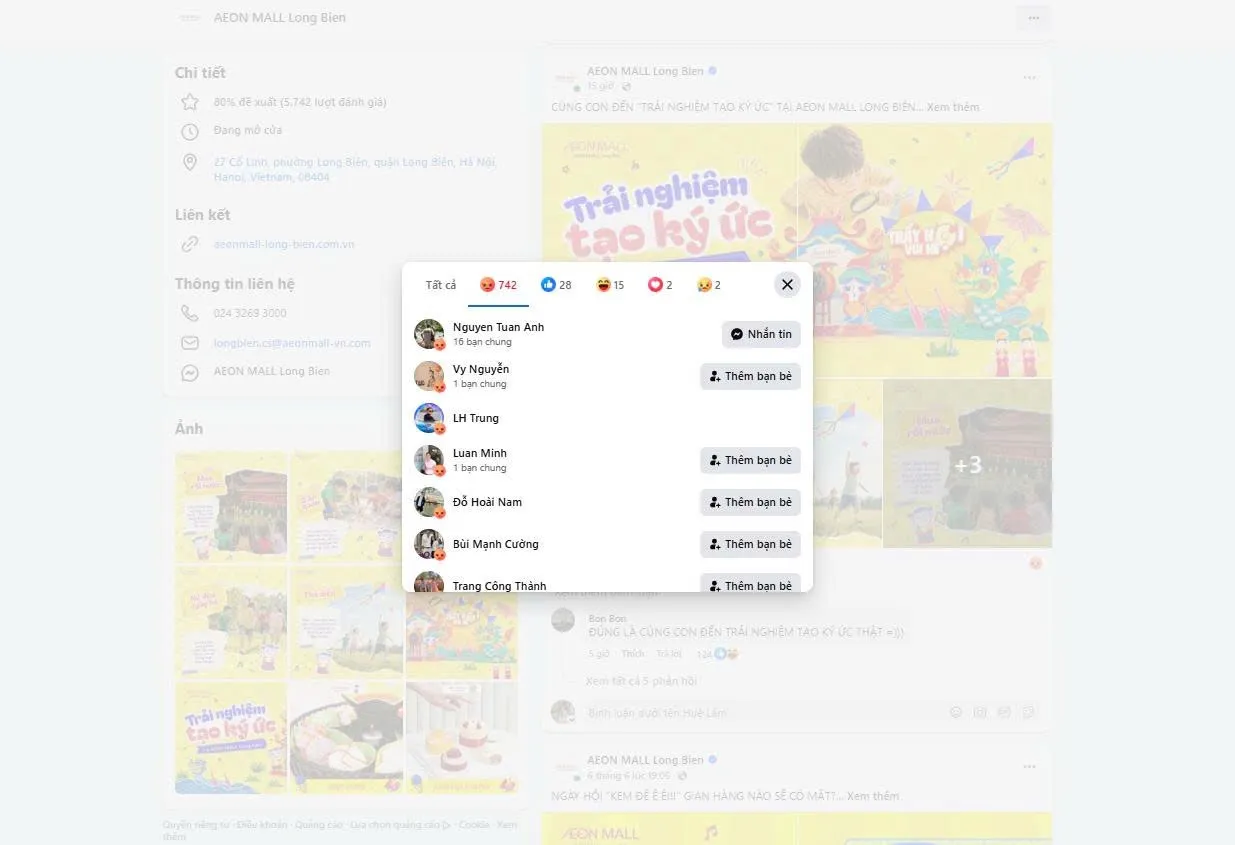Click the name 'Đỗ Hoài Nam'
The image size is (1235, 845).
[487, 502]
